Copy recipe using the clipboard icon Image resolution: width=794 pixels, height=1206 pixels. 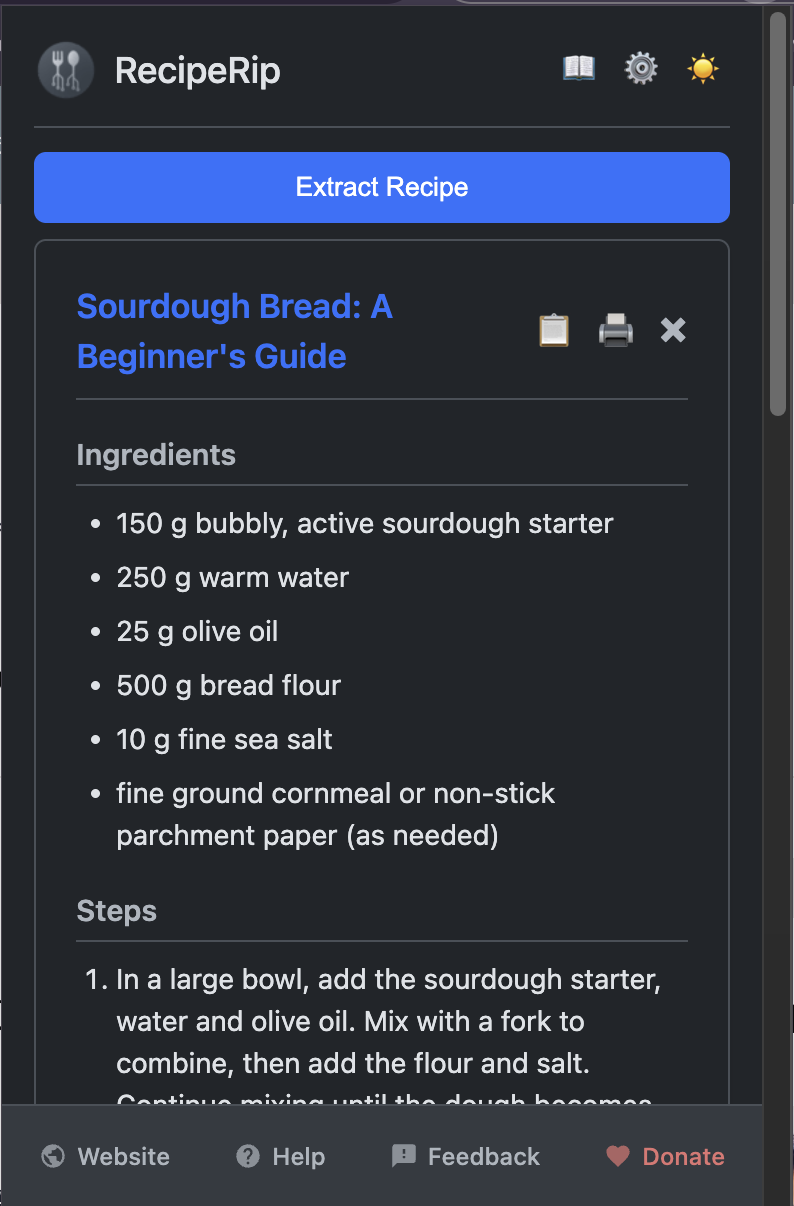pos(554,330)
